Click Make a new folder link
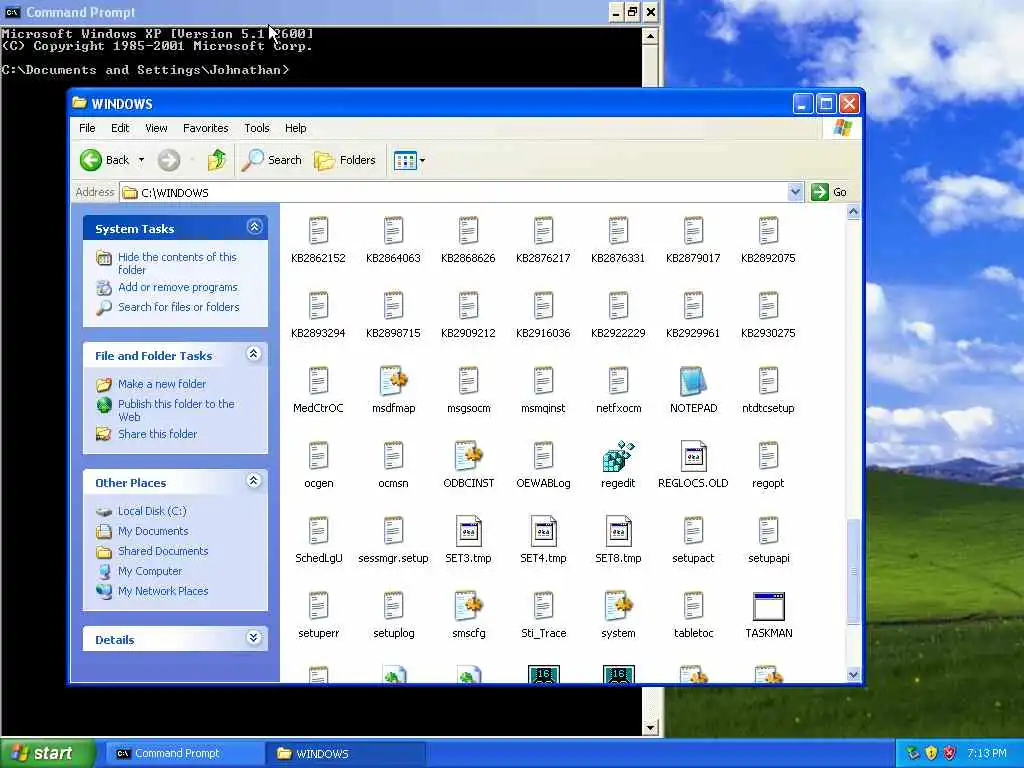1024x768 pixels. (161, 384)
